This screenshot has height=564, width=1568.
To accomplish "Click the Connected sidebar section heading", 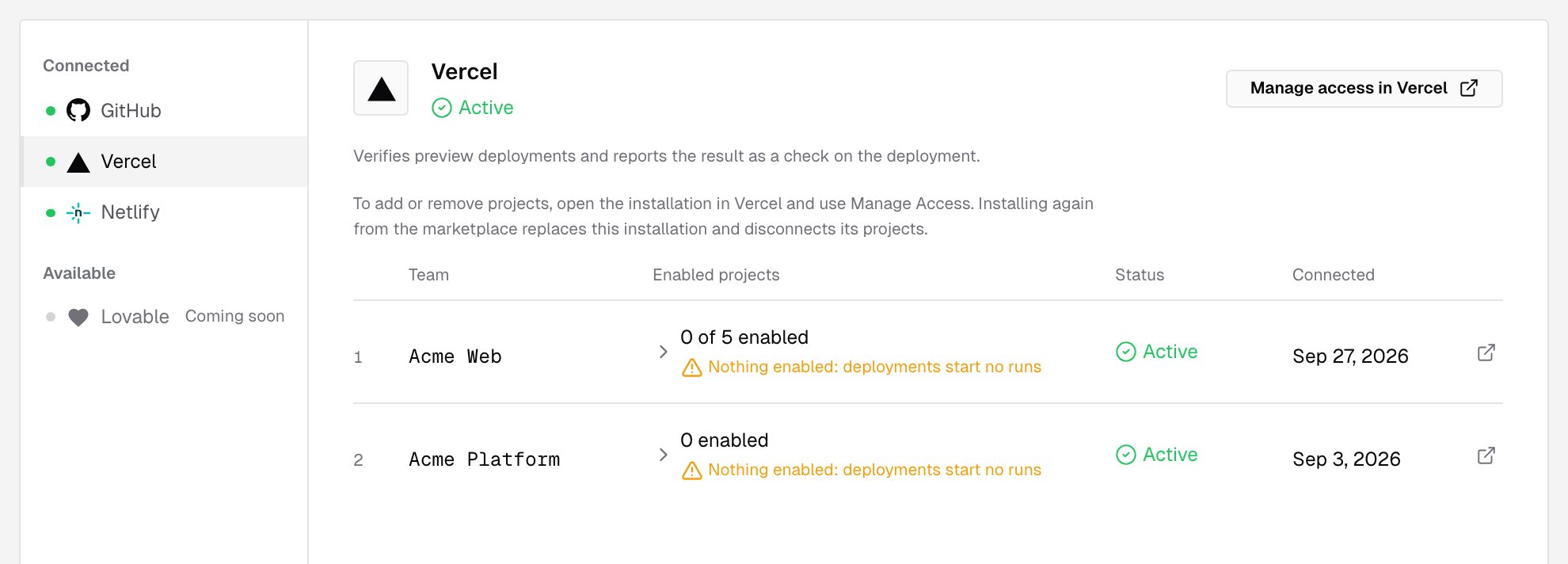I will [86, 66].
